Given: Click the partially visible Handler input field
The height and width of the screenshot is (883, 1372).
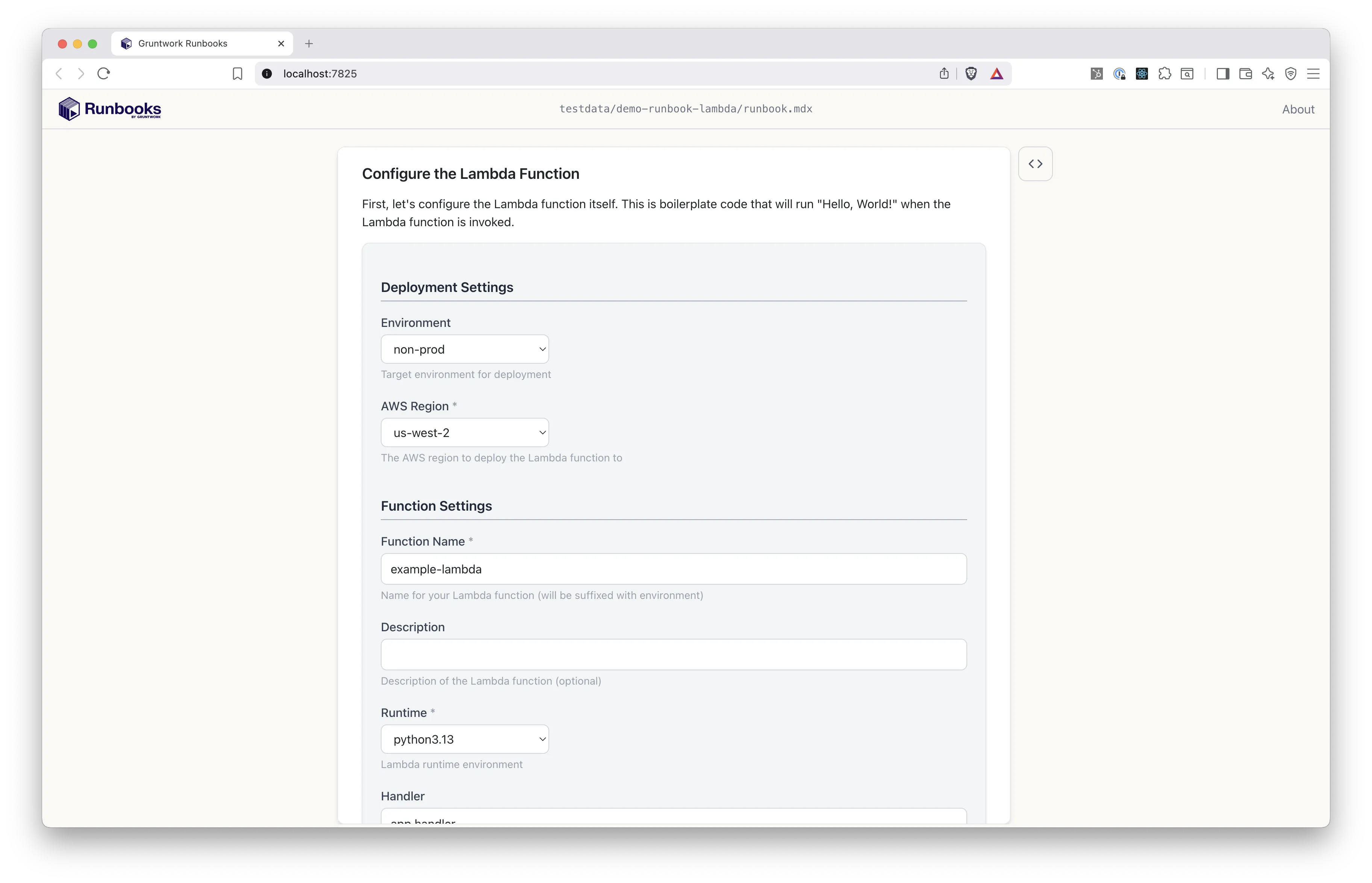Looking at the screenshot, I should click(x=673, y=816).
